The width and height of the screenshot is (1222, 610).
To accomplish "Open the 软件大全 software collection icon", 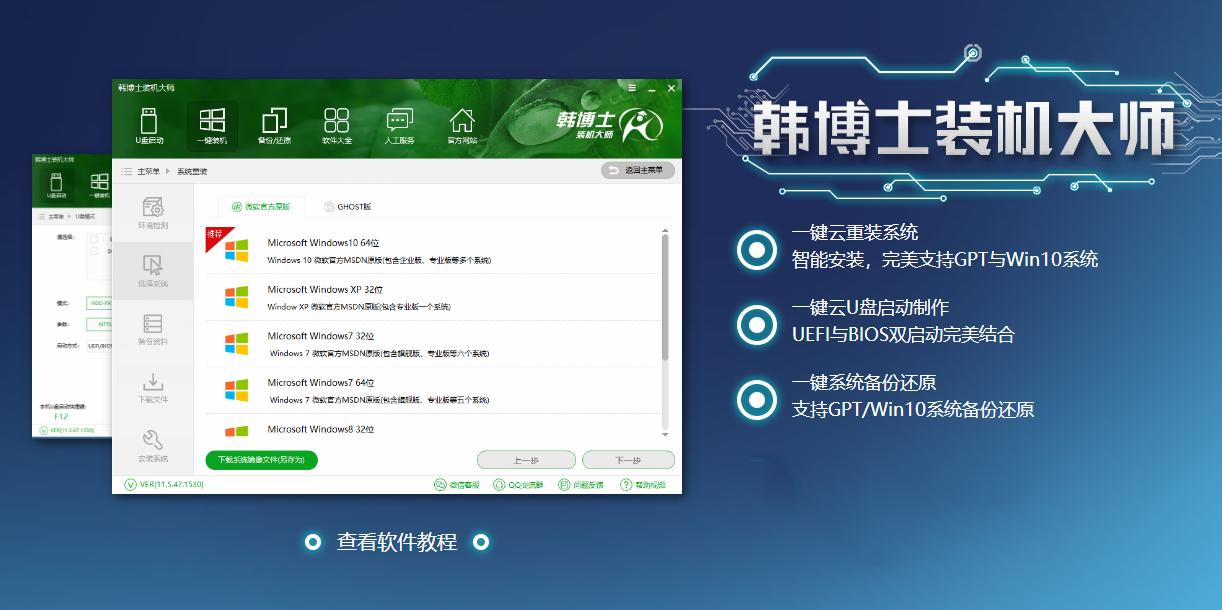I will pyautogui.click(x=335, y=122).
